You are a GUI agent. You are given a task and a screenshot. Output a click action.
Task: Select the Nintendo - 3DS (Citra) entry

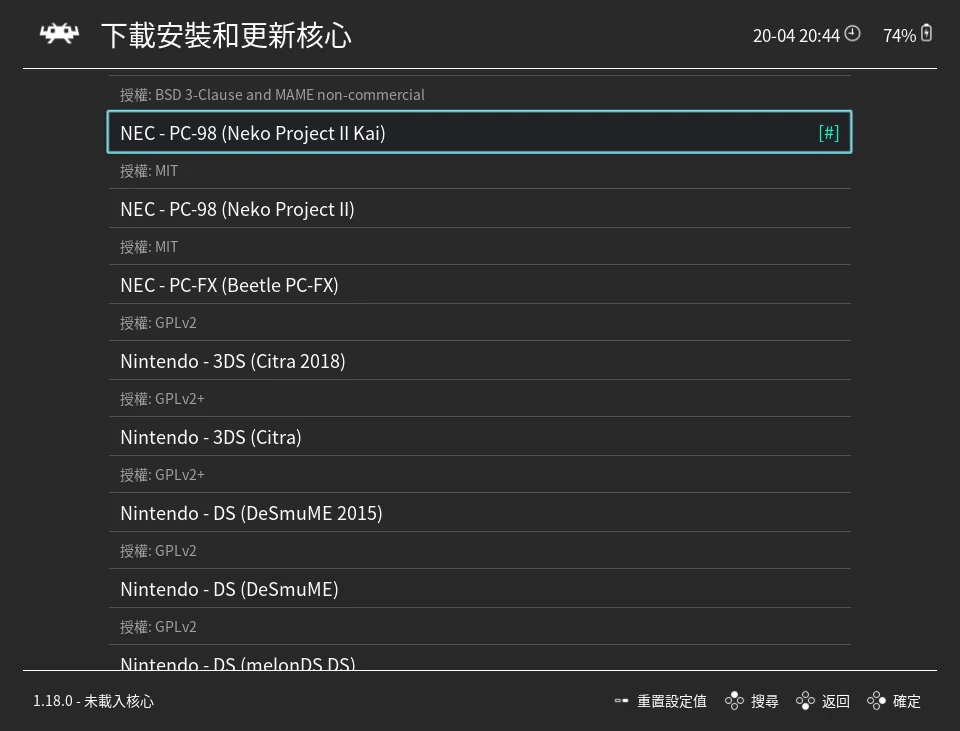pyautogui.click(x=479, y=437)
